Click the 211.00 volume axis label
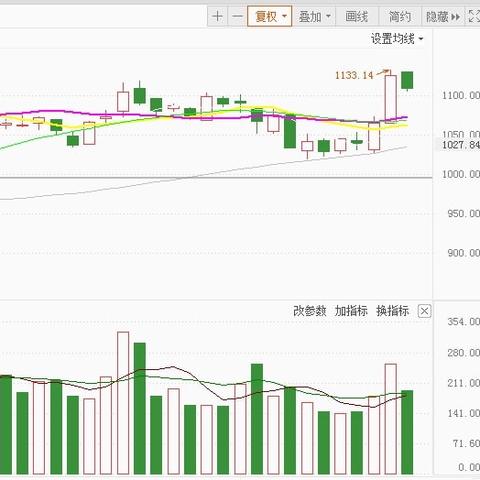Viewport: 480px width, 480px height. (x=463, y=383)
